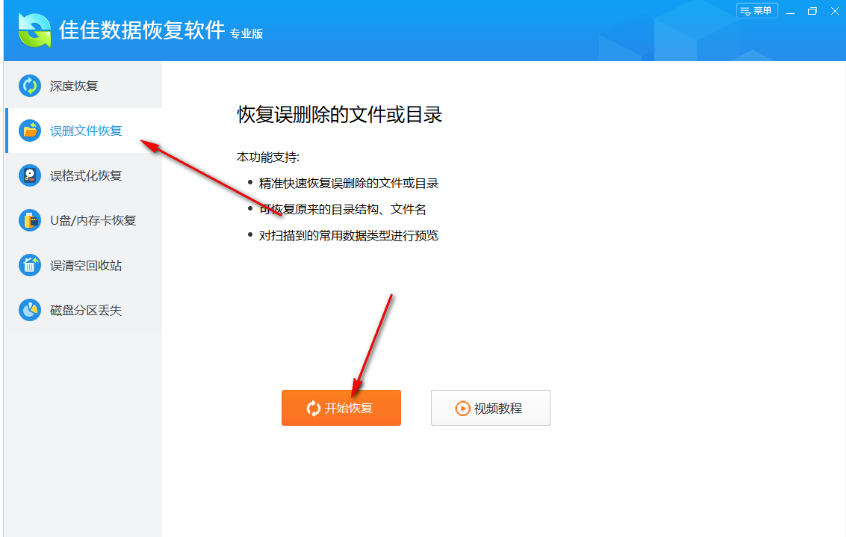The width and height of the screenshot is (846, 537).
Task: Click the text 本功能支持:
Action: pyautogui.click(x=268, y=157)
